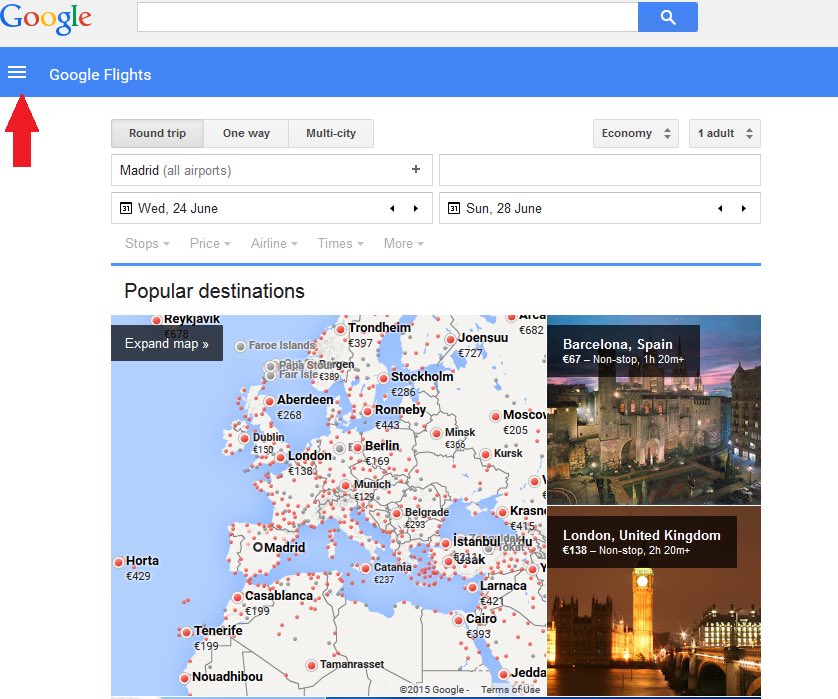Select the One way option

246,133
